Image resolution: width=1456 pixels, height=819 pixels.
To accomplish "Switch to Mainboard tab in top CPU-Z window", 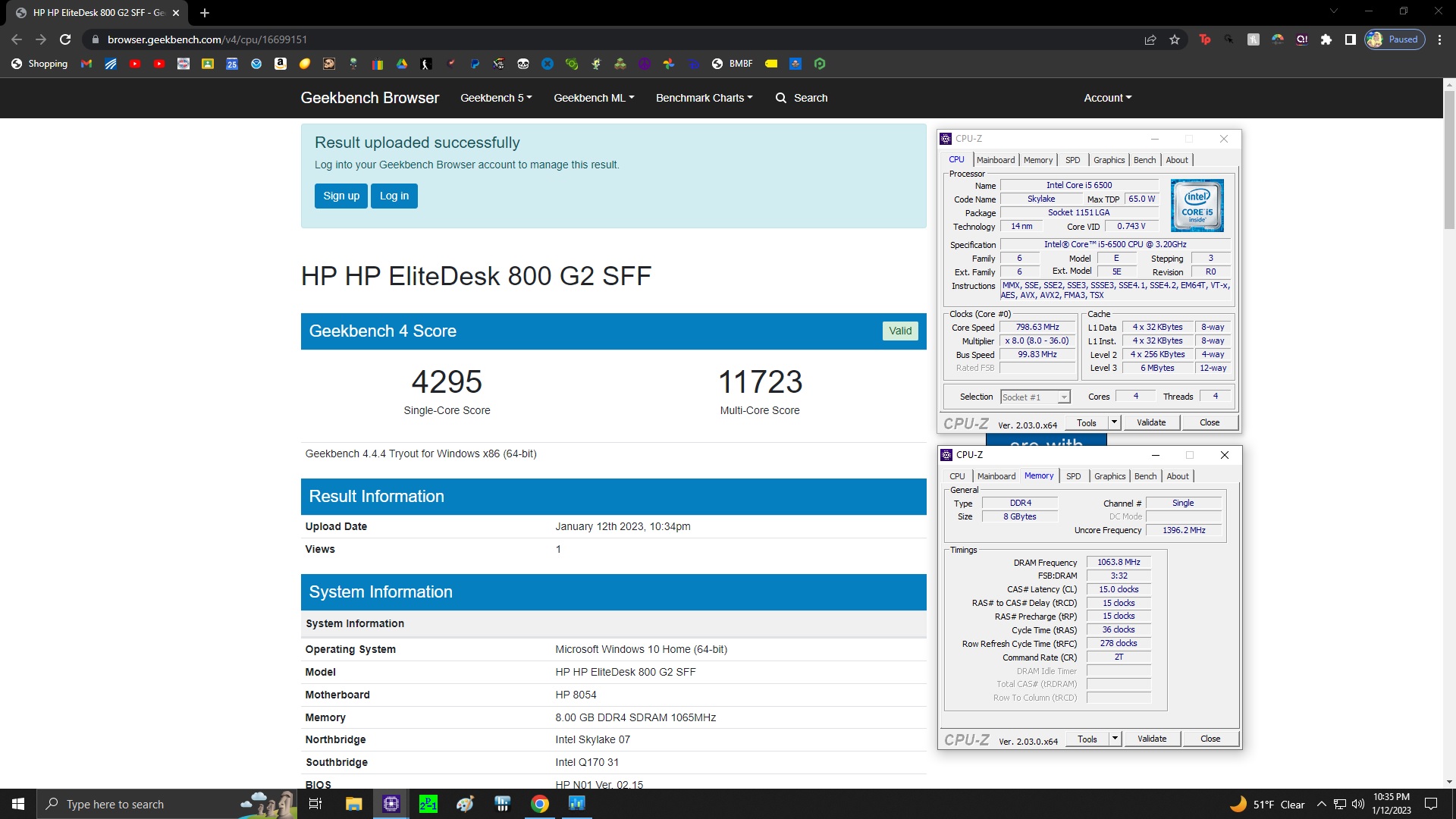I will tap(996, 160).
